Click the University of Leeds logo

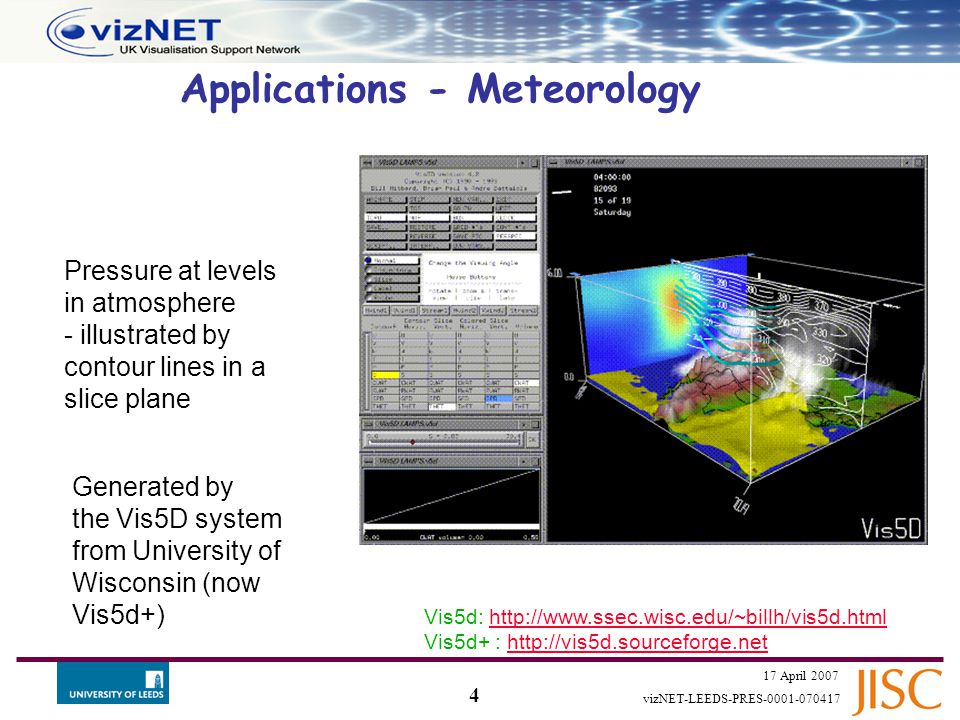coord(113,683)
